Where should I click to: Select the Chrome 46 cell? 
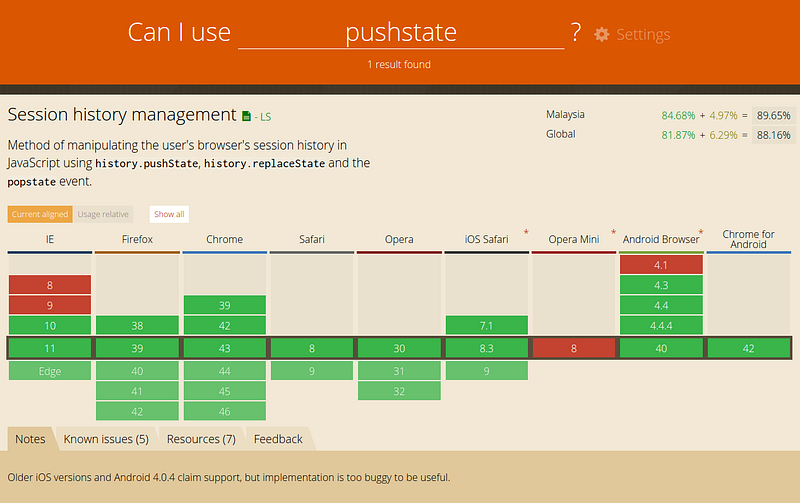[224, 411]
